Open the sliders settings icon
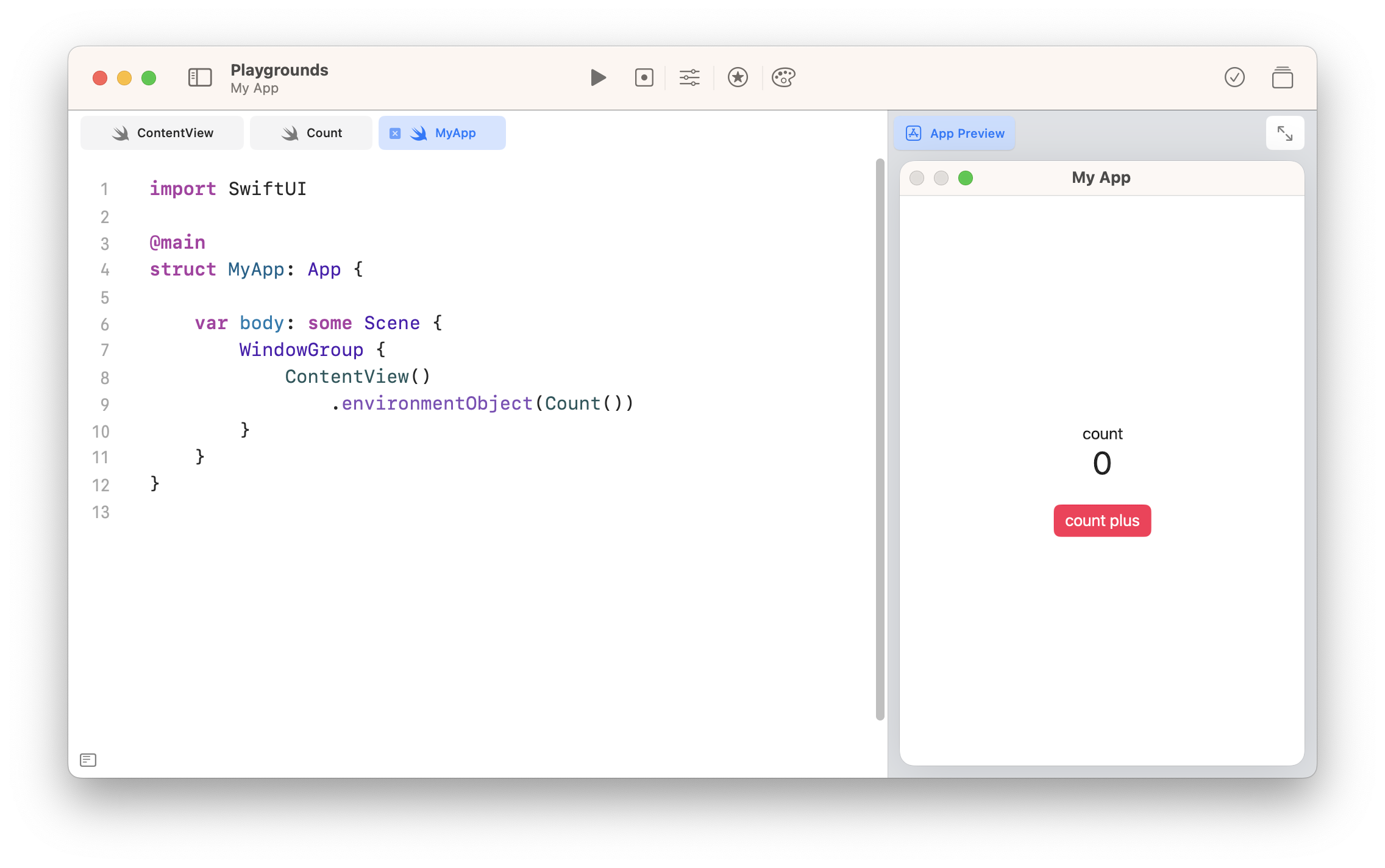1385x868 pixels. pos(689,77)
